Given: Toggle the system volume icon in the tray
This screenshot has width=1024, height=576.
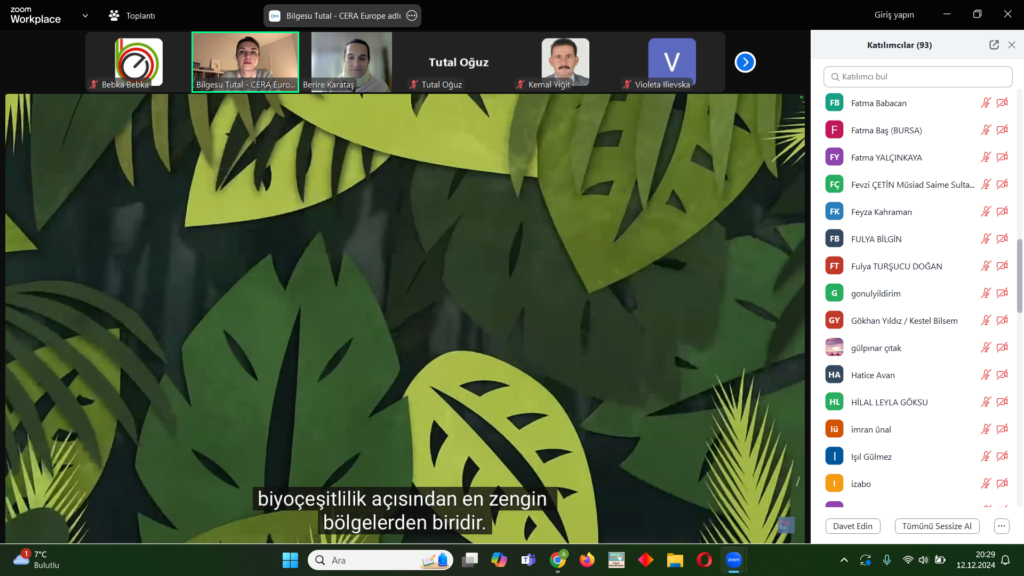Looking at the screenshot, I should (x=926, y=560).
